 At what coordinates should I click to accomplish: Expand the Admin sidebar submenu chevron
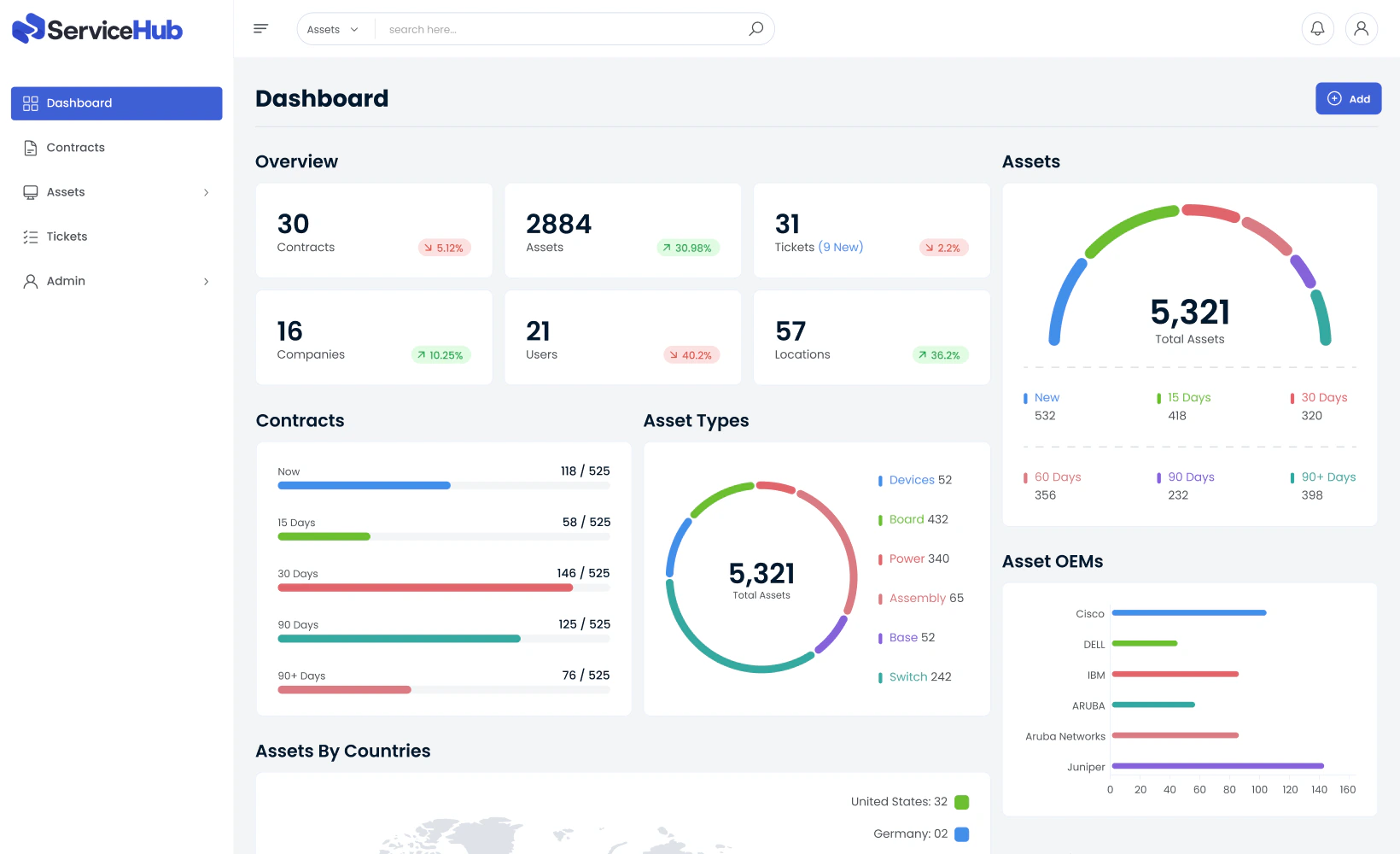point(206,281)
